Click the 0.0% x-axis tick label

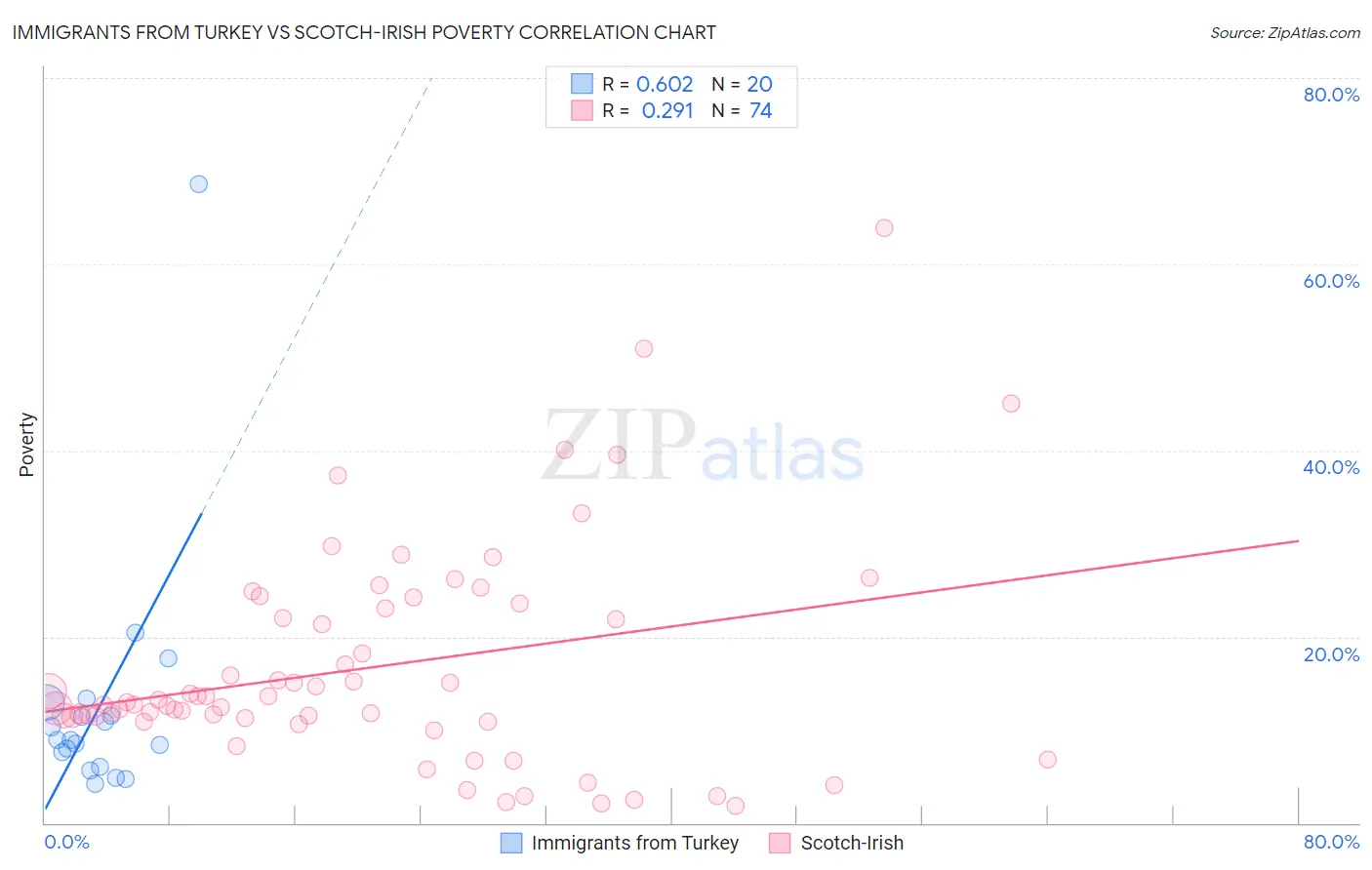pyautogui.click(x=66, y=842)
